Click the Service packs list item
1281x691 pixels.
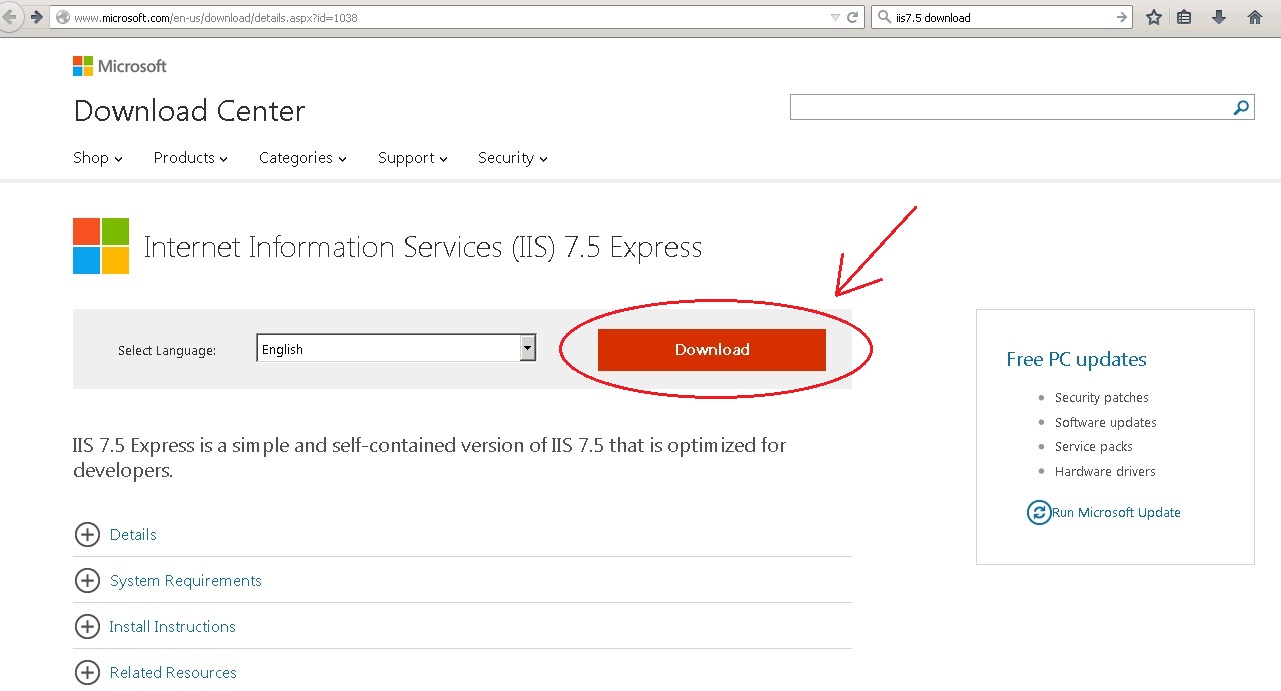[1093, 447]
